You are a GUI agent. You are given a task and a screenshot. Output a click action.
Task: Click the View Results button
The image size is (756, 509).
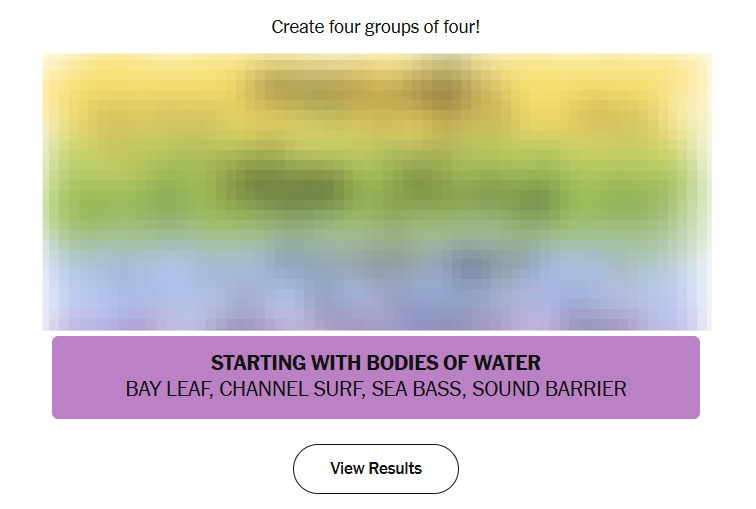click(x=376, y=469)
